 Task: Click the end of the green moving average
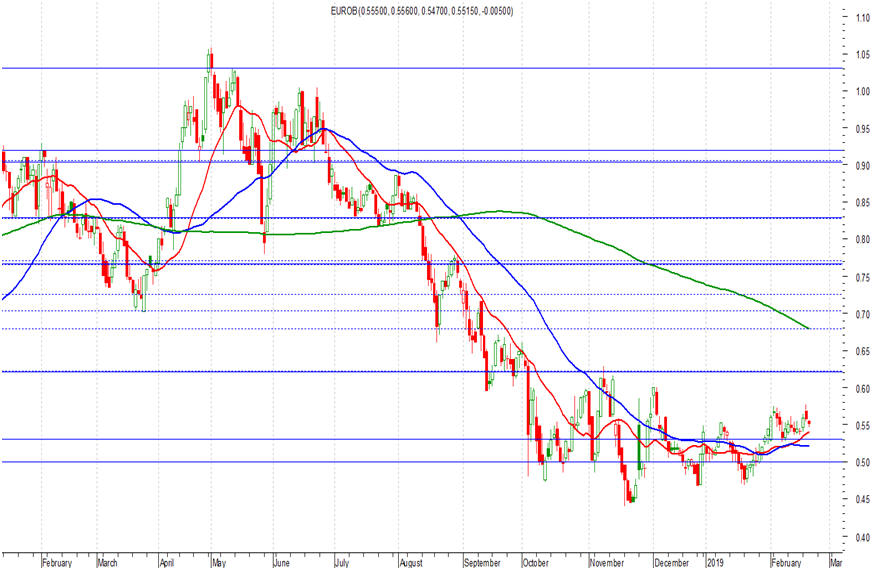808,328
